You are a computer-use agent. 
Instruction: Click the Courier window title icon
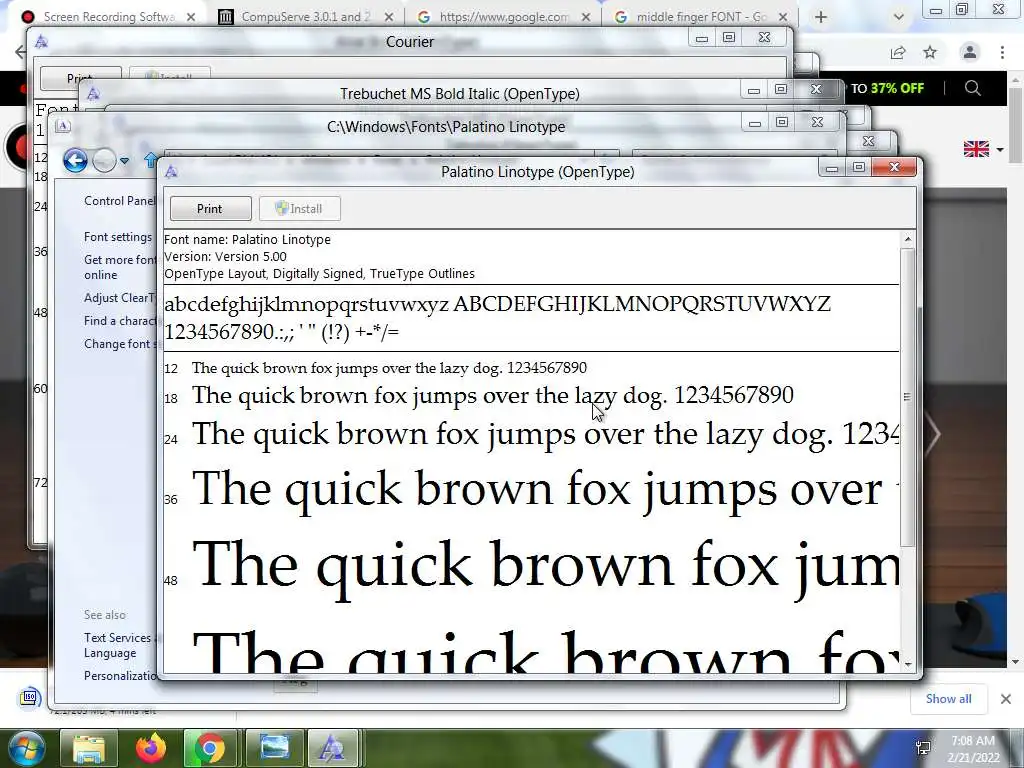pos(41,42)
